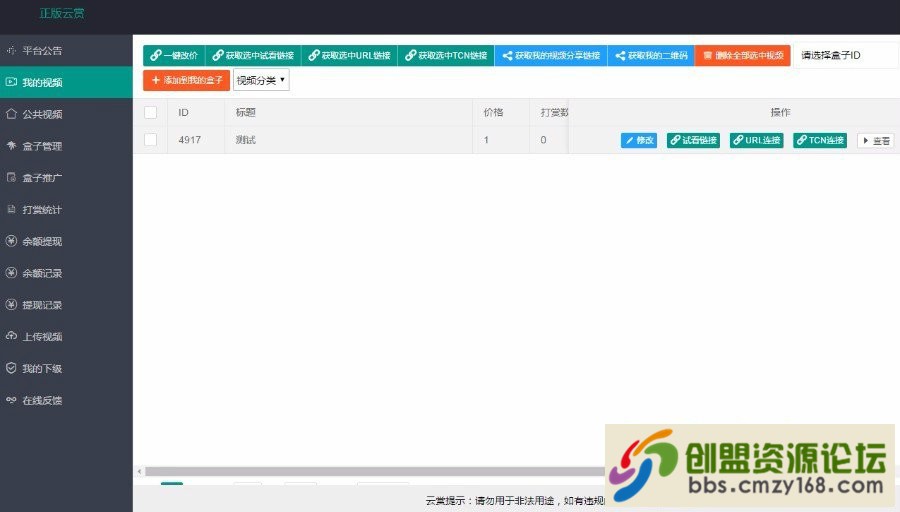Click 获取选中试看链接 button
Viewport: 900px width, 512px height.
[253, 55]
